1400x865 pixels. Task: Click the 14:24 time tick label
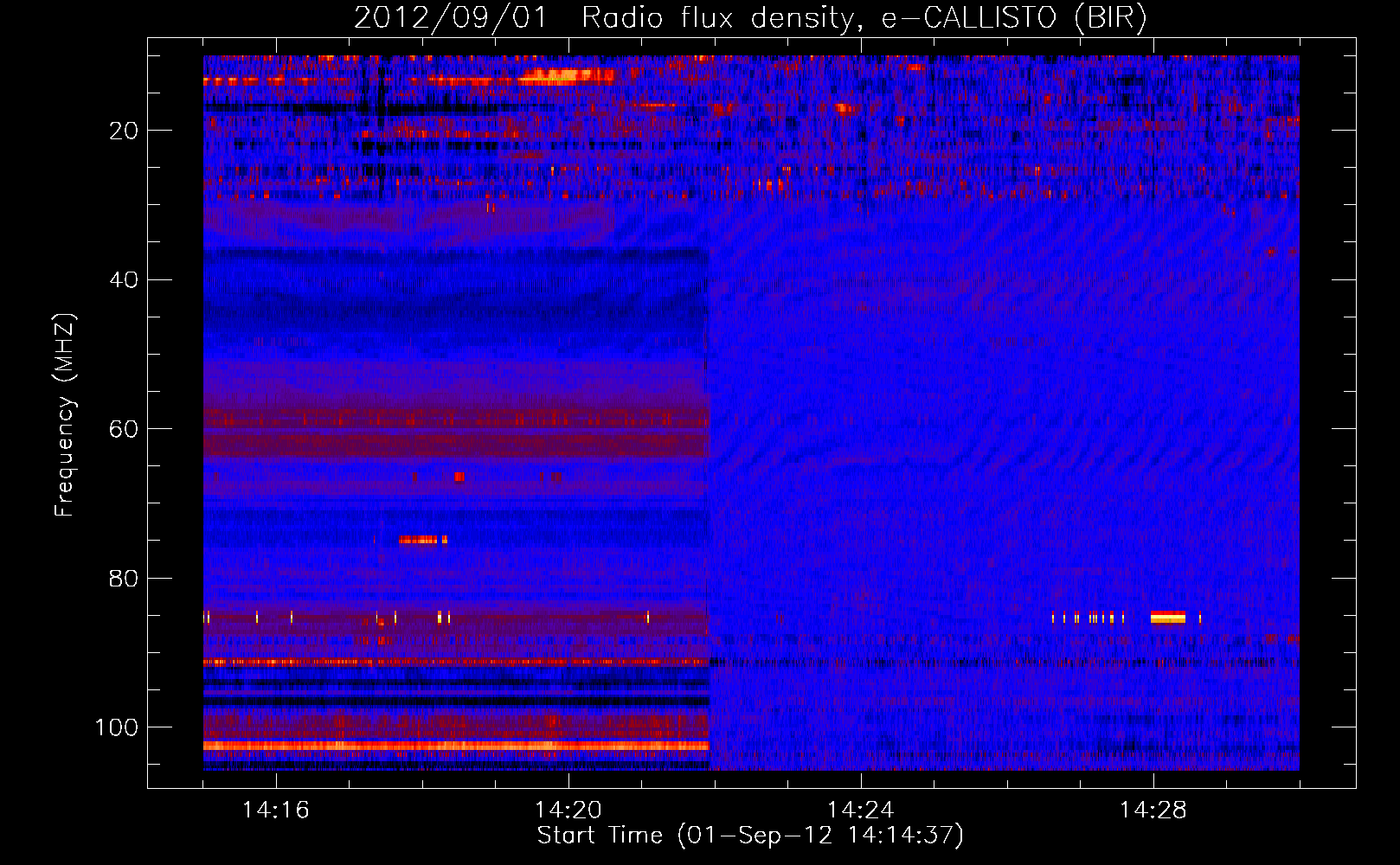pyautogui.click(x=861, y=811)
